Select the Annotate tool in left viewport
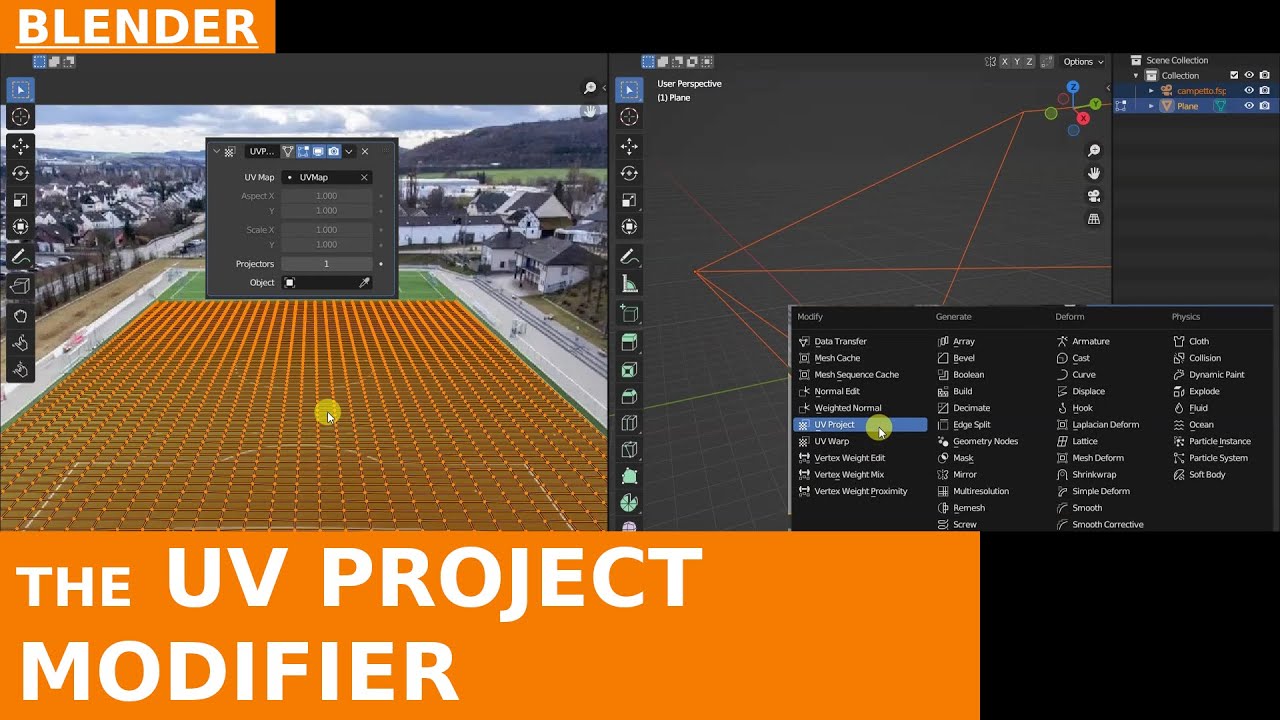The image size is (1280, 720). point(20,257)
